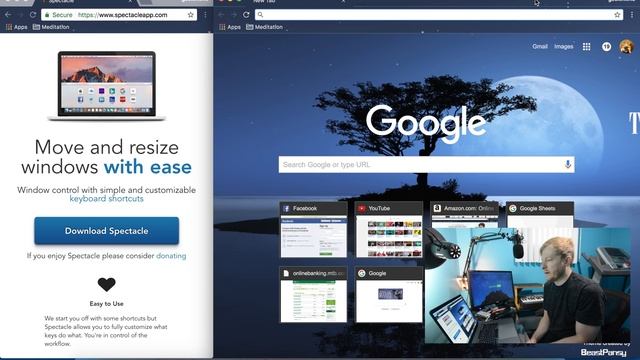The height and width of the screenshot is (360, 640).
Task: Follow the keyboard shortcuts link
Action: pyautogui.click(x=107, y=199)
